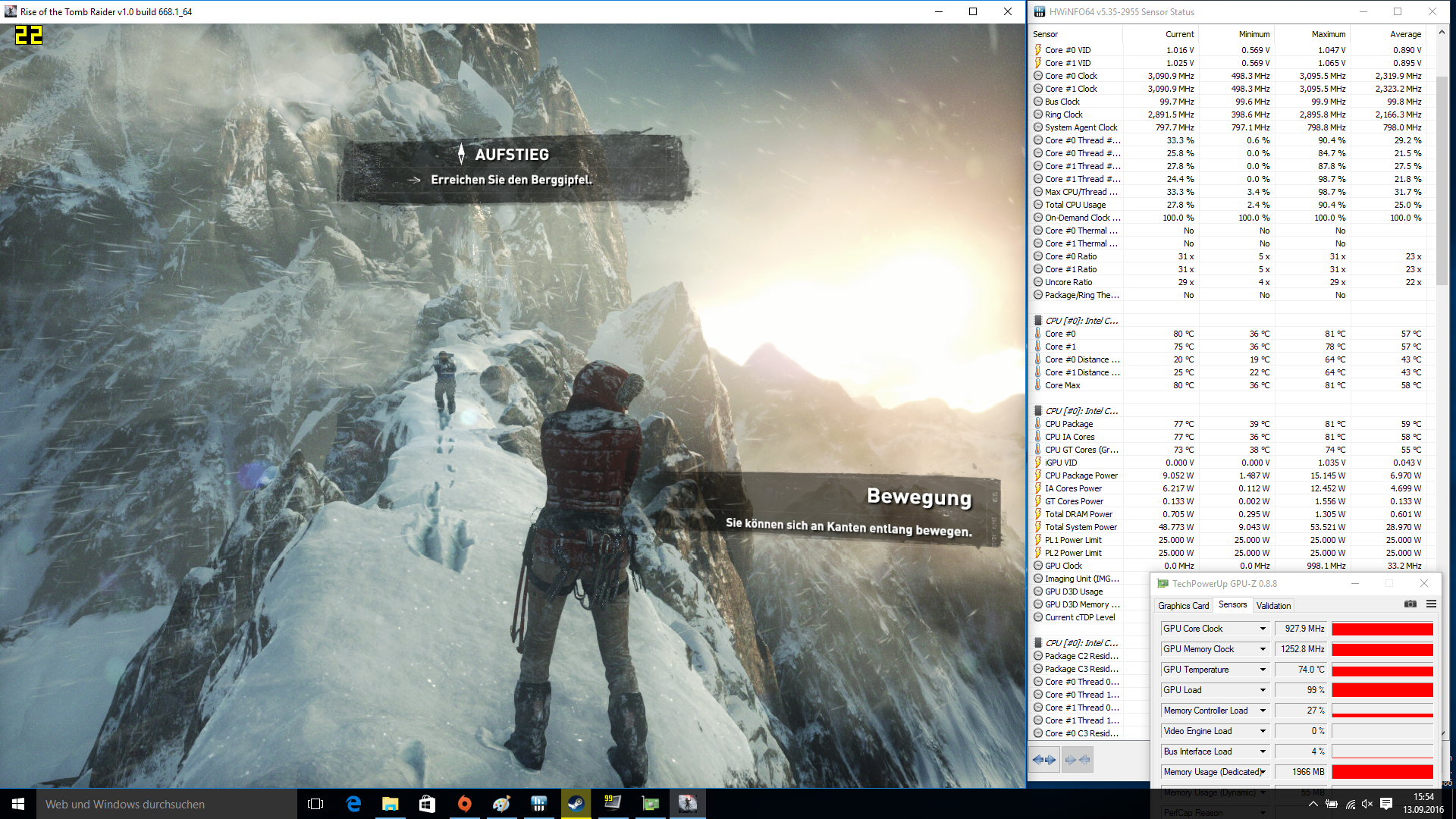Click the Average column header
The height and width of the screenshot is (819, 1456).
(1405, 34)
